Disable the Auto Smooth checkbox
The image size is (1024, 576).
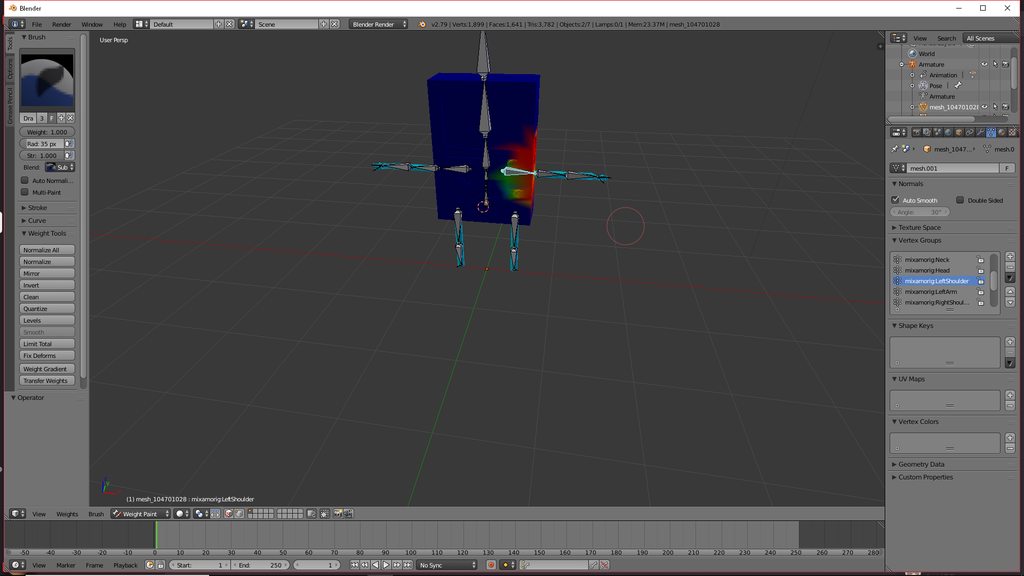[895, 200]
